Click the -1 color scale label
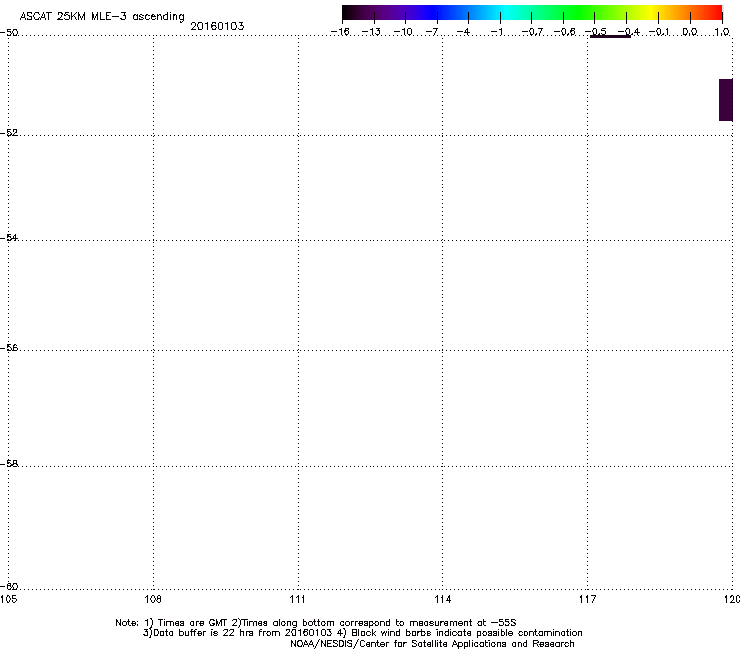The width and height of the screenshot is (740, 650). pyautogui.click(x=496, y=32)
